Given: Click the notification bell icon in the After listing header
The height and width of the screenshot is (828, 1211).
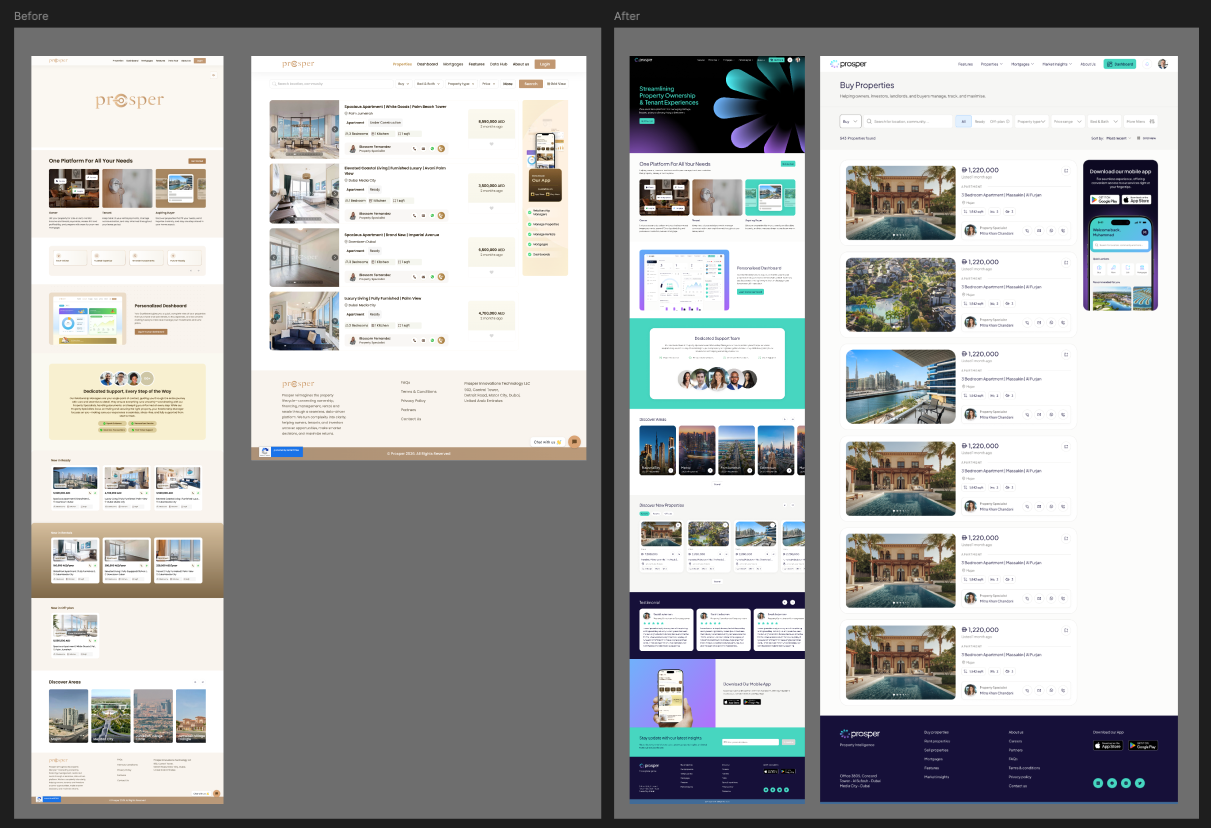Looking at the screenshot, I should click(1148, 64).
